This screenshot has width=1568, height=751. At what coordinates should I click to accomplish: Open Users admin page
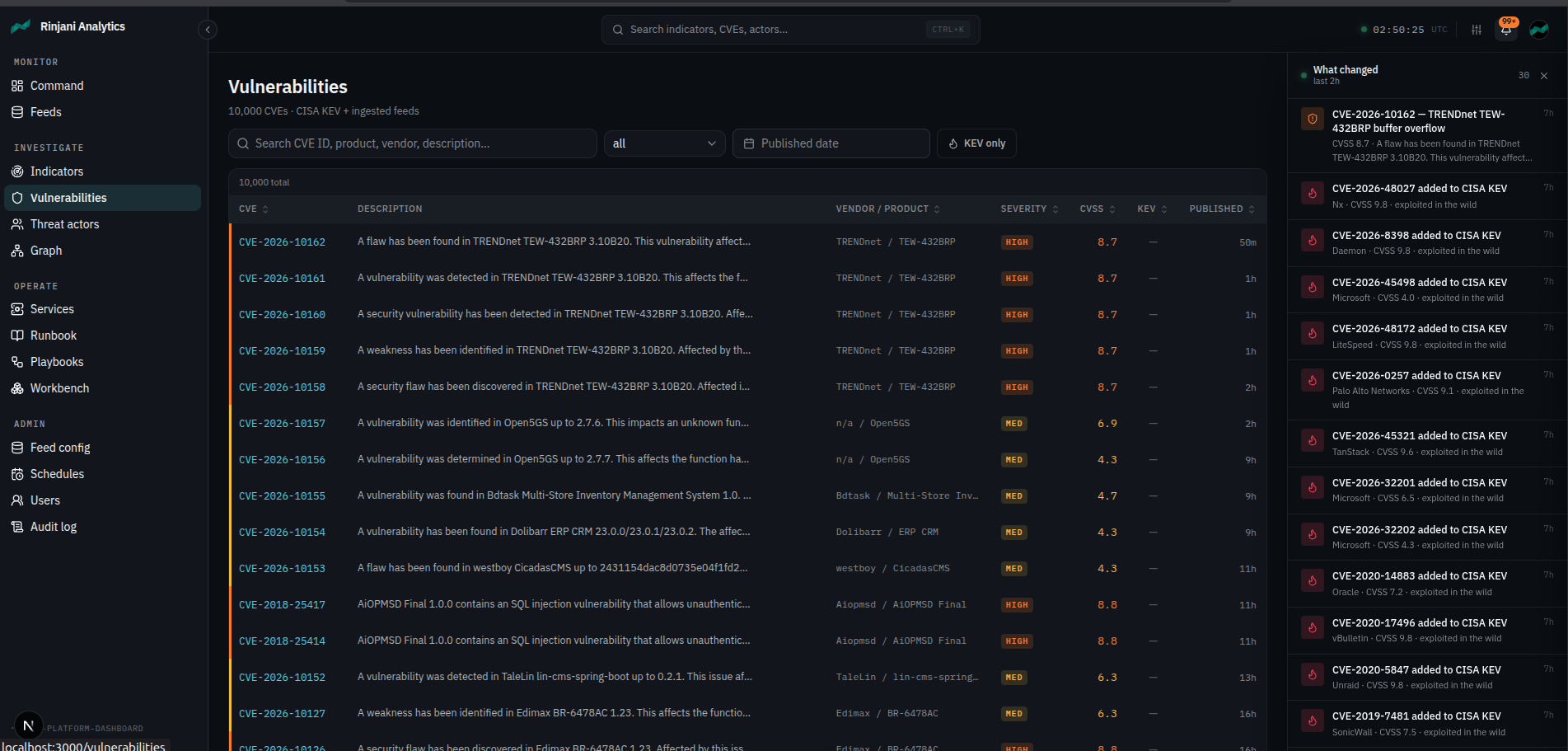coord(103,500)
